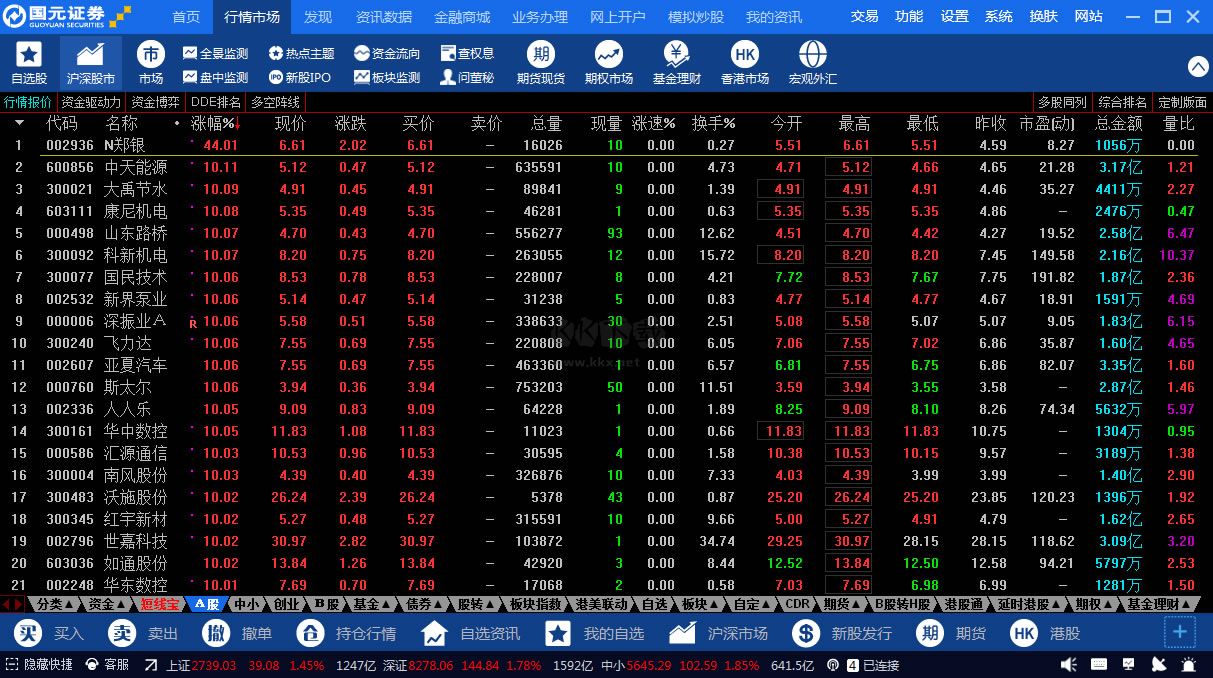Collapse toolbar with the round up-arrow button
The width and height of the screenshot is (1213, 678).
[1198, 66]
